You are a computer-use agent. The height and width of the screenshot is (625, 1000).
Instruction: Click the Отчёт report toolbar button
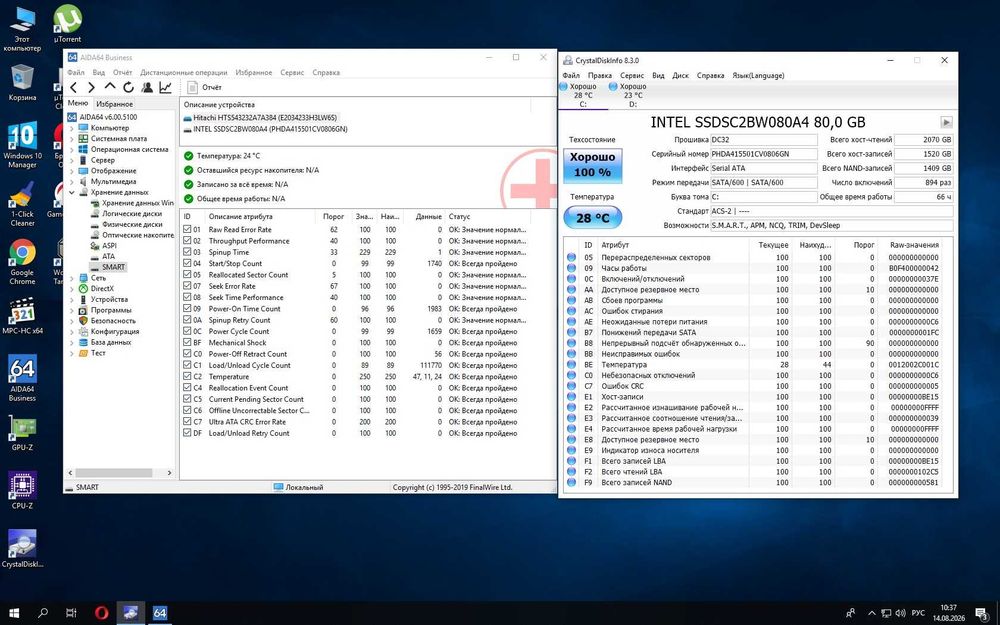click(x=205, y=87)
